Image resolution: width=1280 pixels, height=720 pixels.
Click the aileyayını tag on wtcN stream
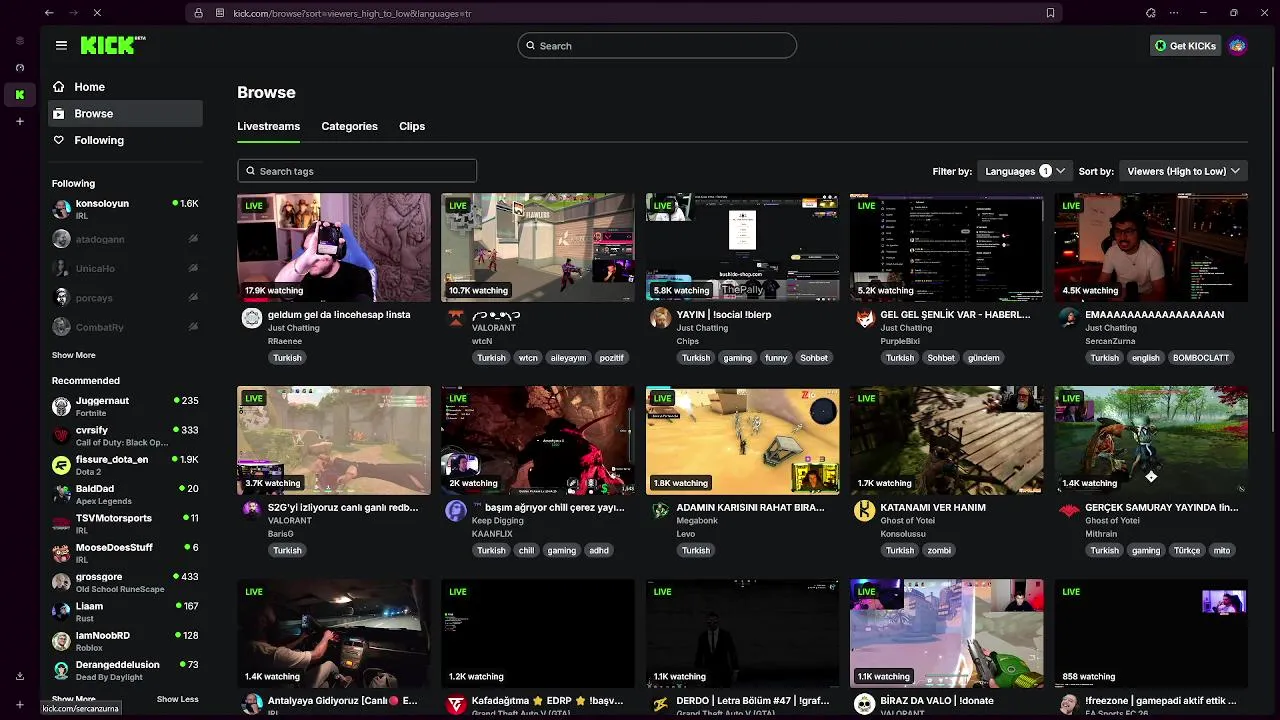568,358
